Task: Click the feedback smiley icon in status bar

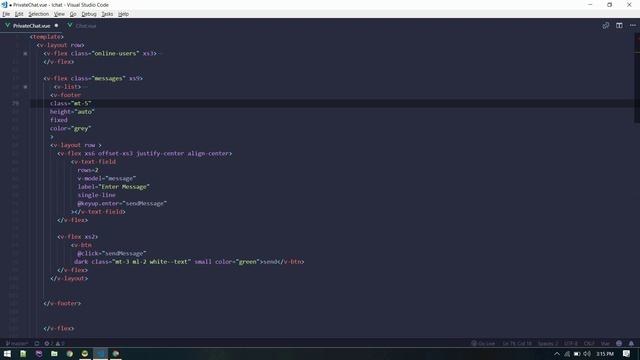Action: (619, 344)
